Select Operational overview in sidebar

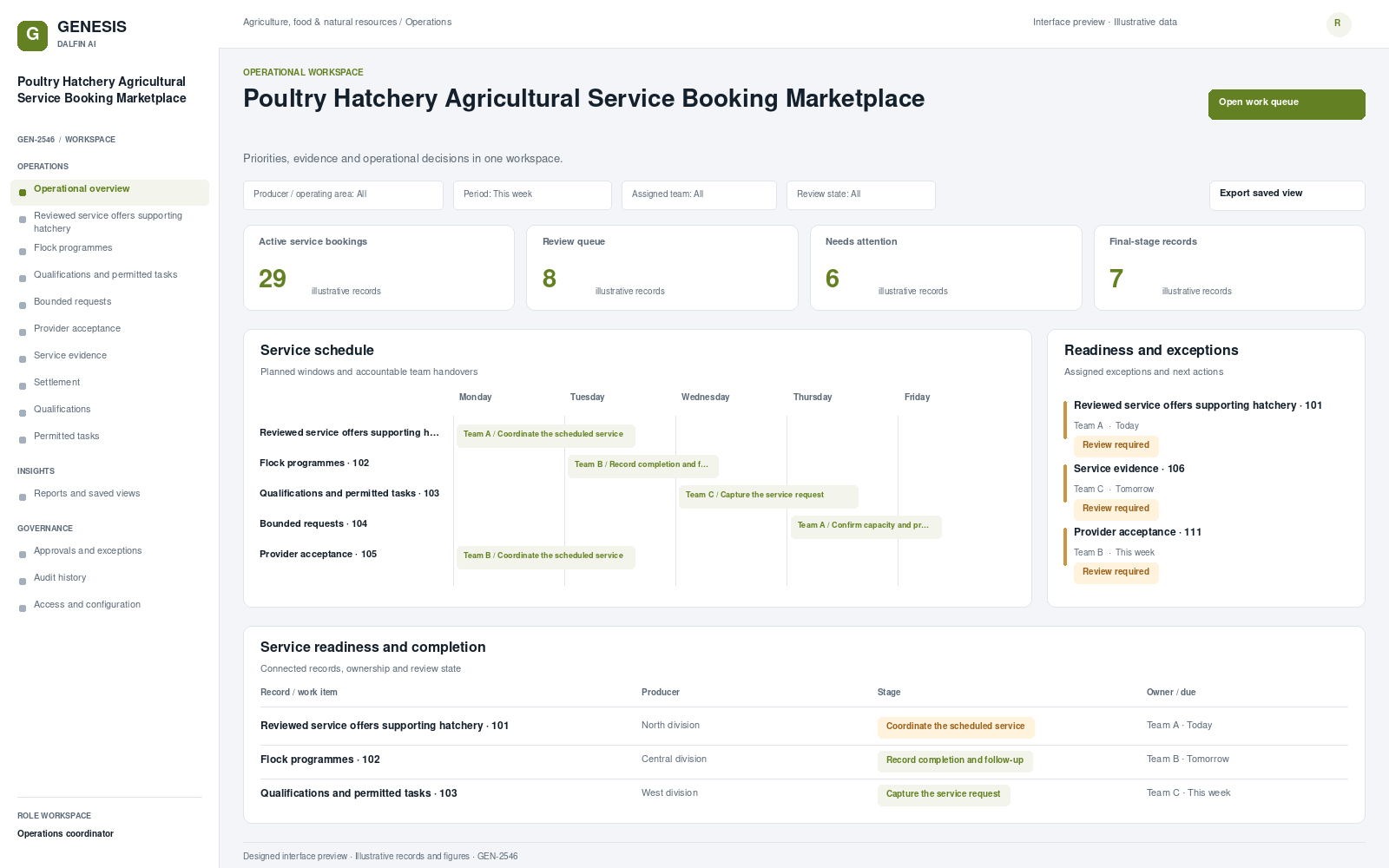[x=109, y=192]
